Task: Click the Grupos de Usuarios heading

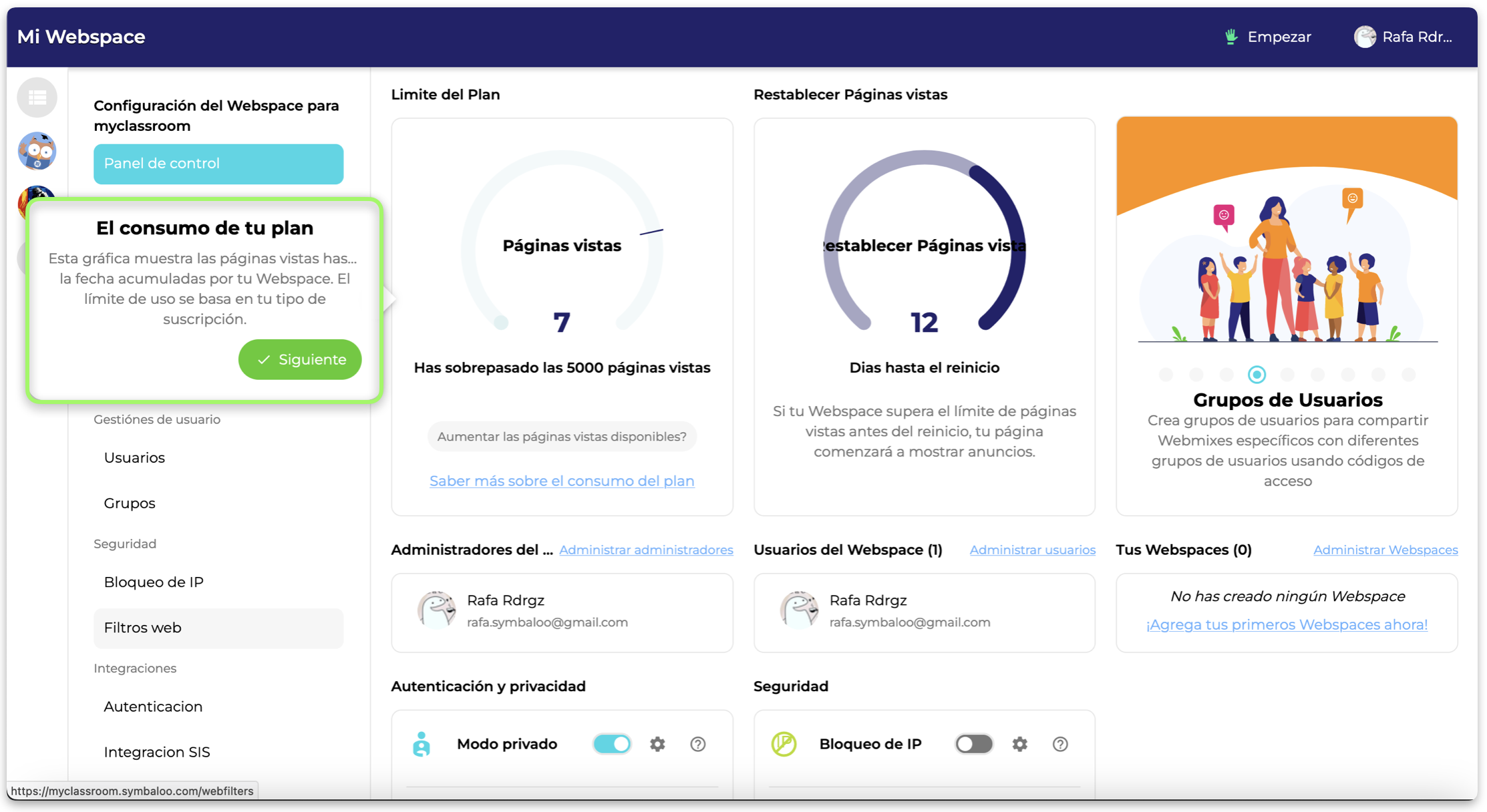Action: click(1287, 400)
